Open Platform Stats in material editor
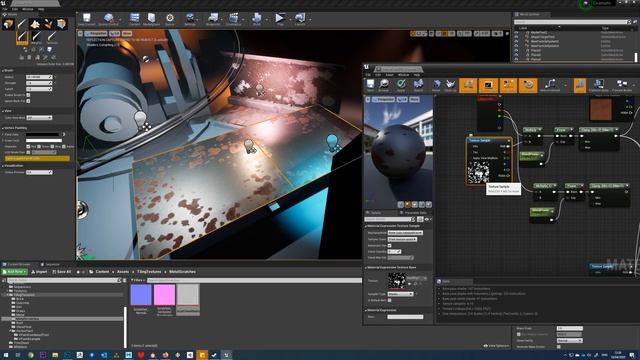Image resolution: width=640 pixels, height=360 pixels. pos(599,85)
